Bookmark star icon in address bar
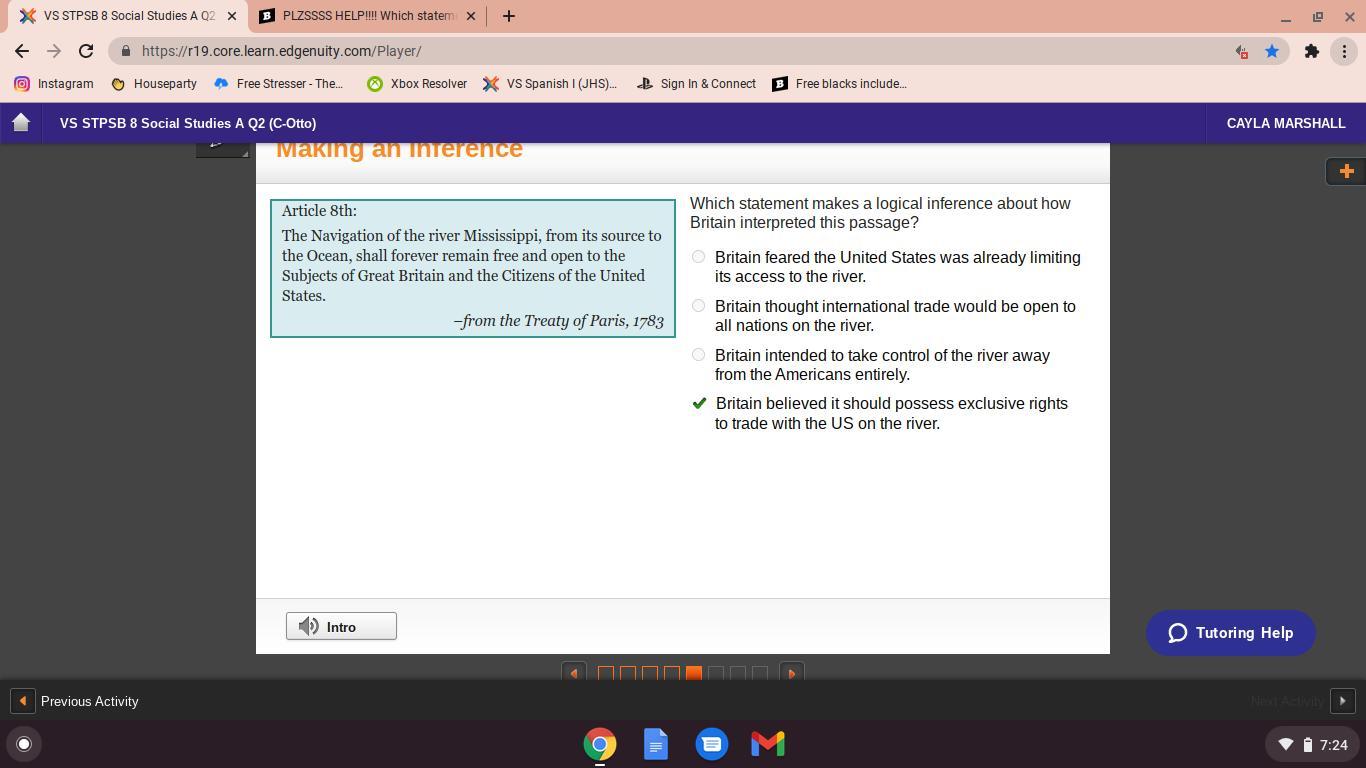Screen dimensions: 1366x768 [x=1272, y=51]
